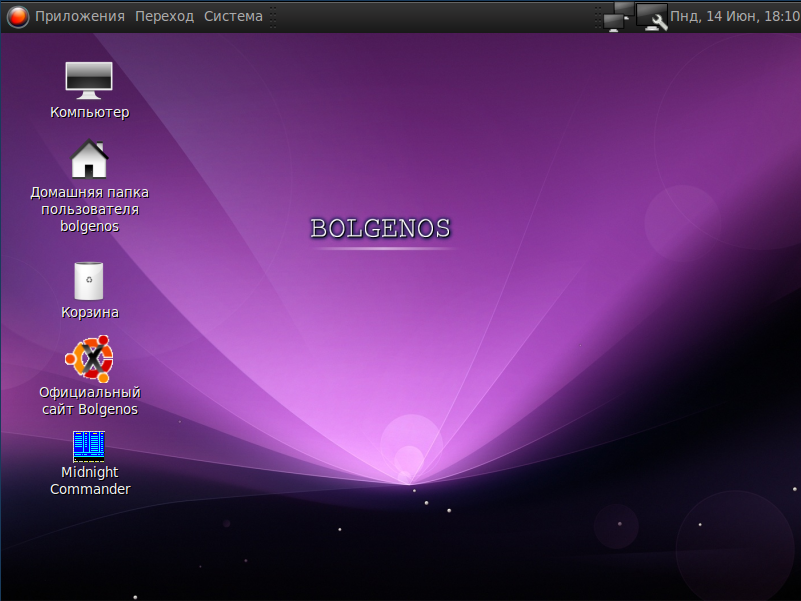Select the Midnight Commander launcher icon

point(89,446)
